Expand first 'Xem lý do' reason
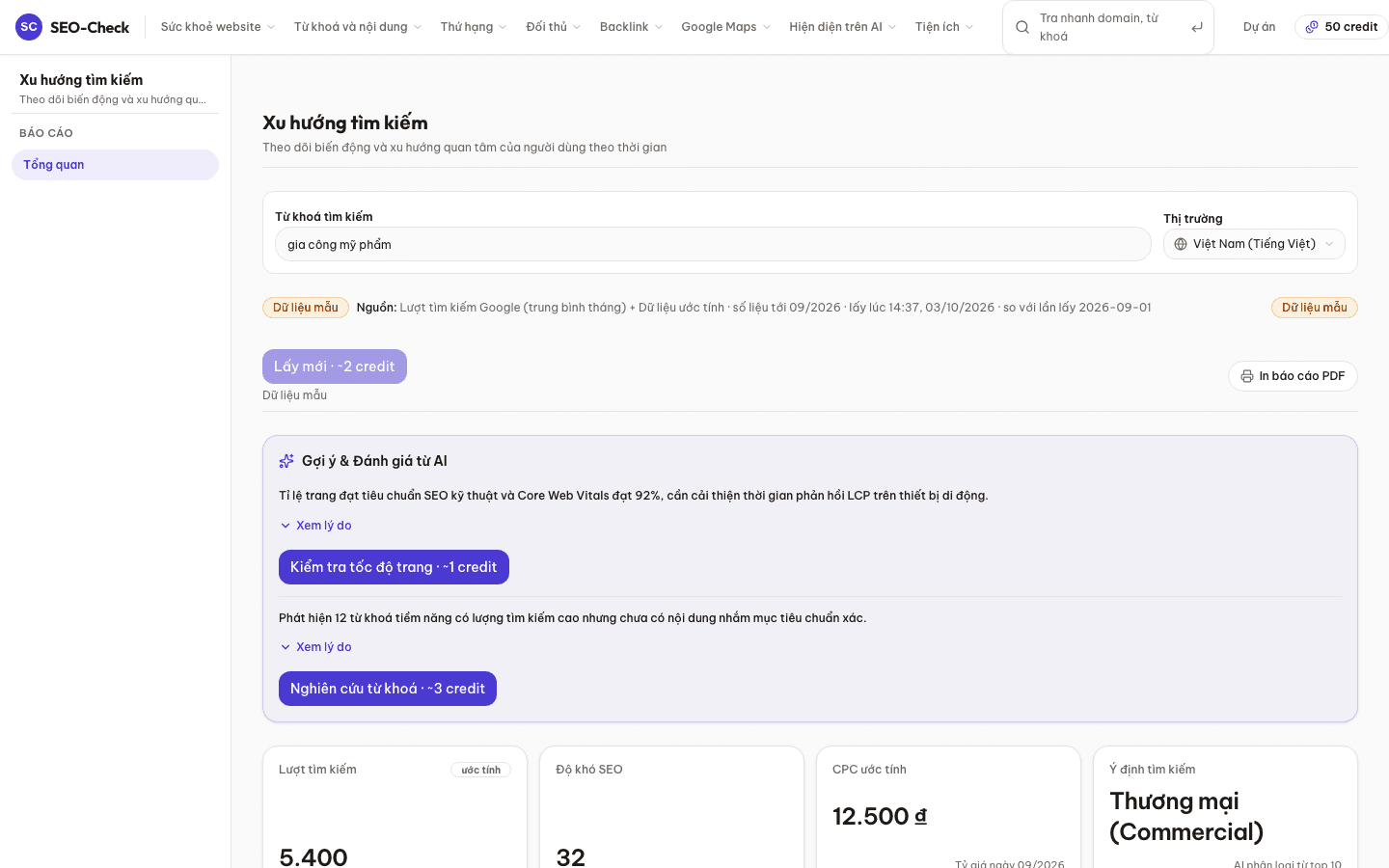 pos(315,526)
